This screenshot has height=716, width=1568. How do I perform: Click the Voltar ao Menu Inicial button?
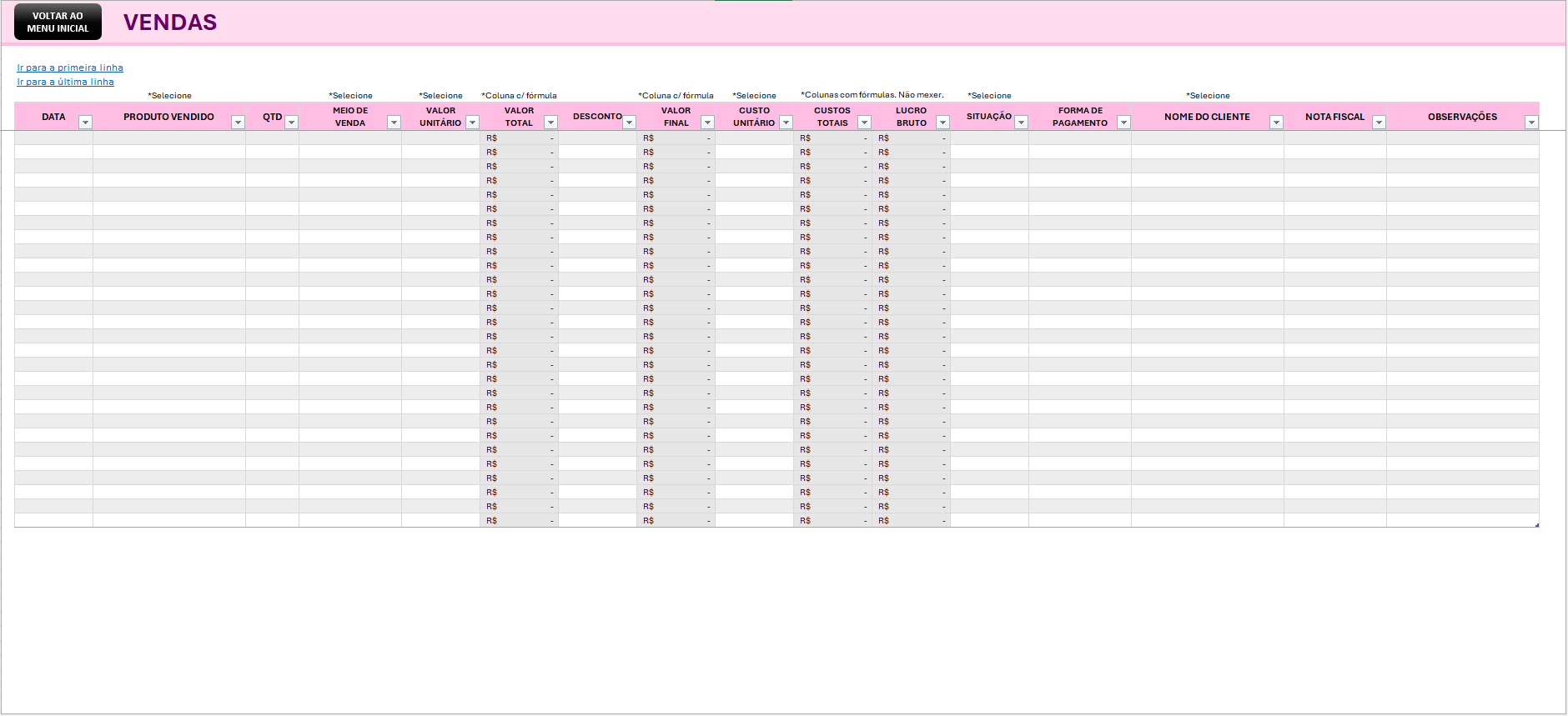58,22
